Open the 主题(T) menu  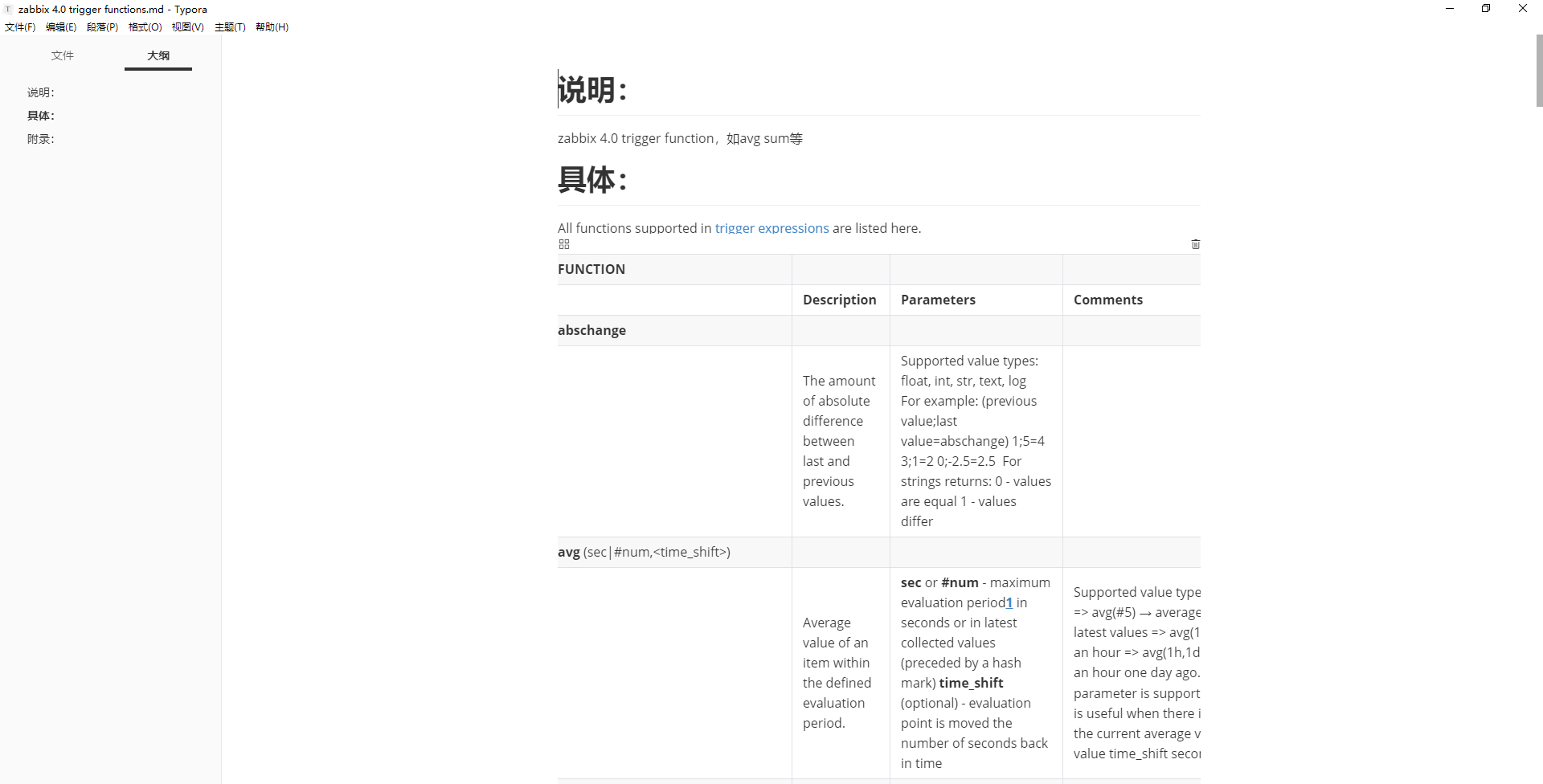pyautogui.click(x=230, y=27)
